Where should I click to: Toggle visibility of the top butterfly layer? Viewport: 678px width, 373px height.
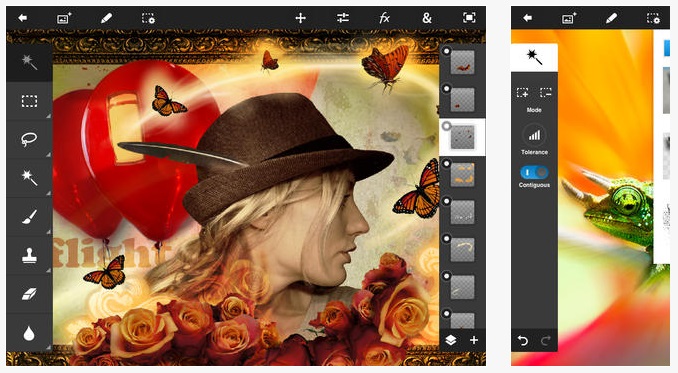447,51
